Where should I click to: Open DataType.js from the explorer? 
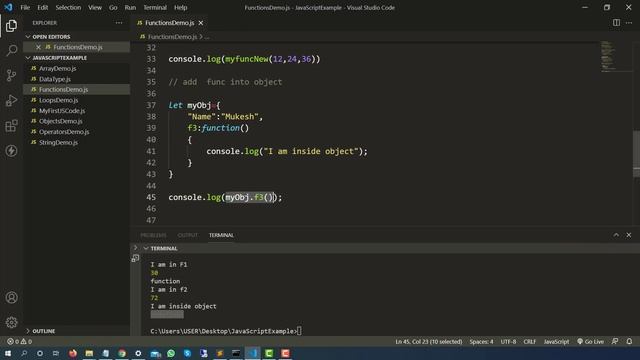55,79
